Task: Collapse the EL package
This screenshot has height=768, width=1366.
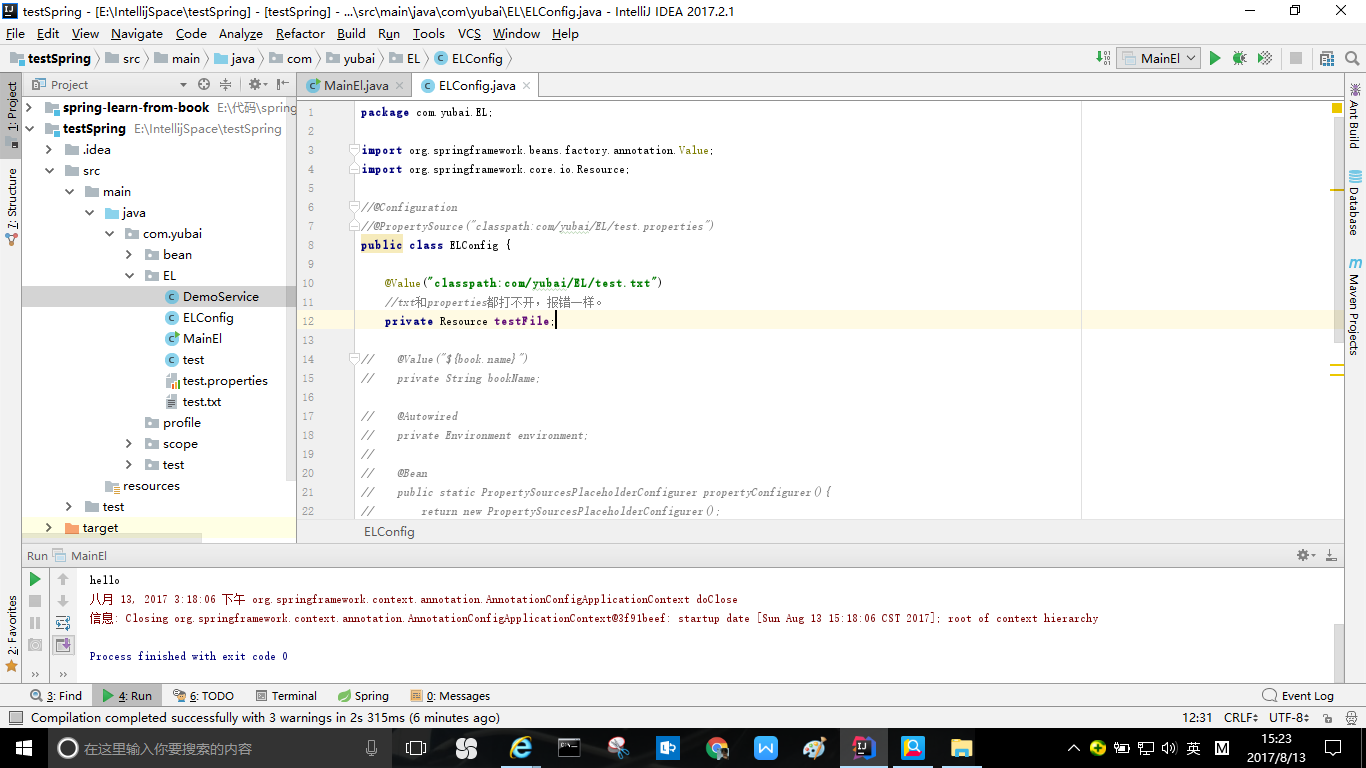Action: click(x=129, y=276)
